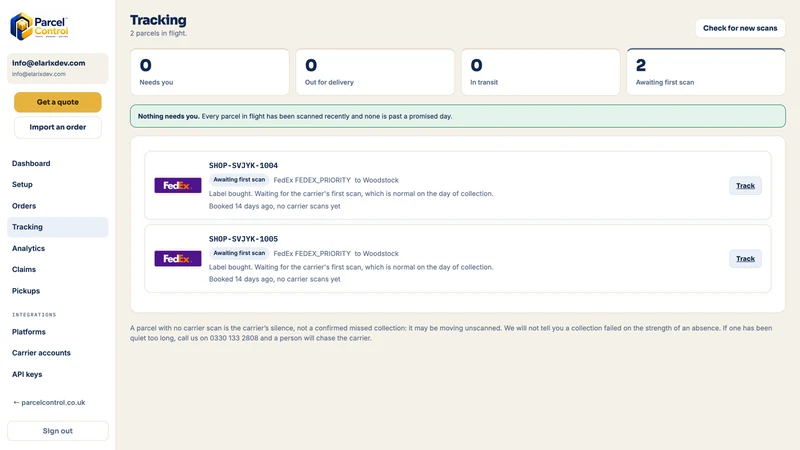Click the 'A parcel with no carrier scan' footnote
Screen dimensions: 800x450
(x=451, y=333)
